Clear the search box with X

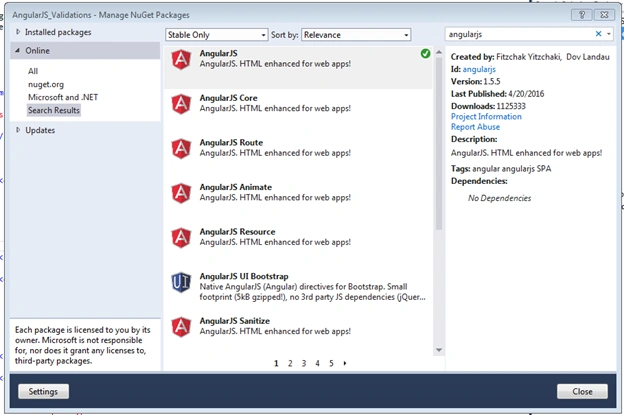pos(598,34)
